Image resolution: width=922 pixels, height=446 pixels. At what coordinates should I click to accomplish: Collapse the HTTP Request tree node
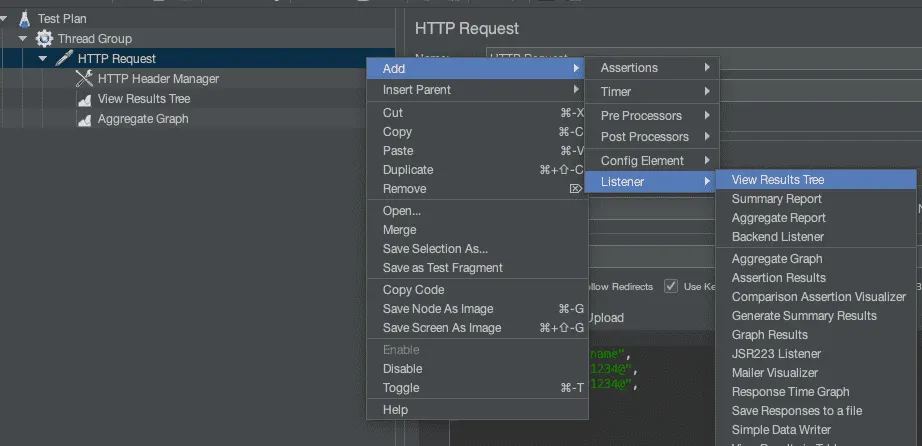pos(43,59)
